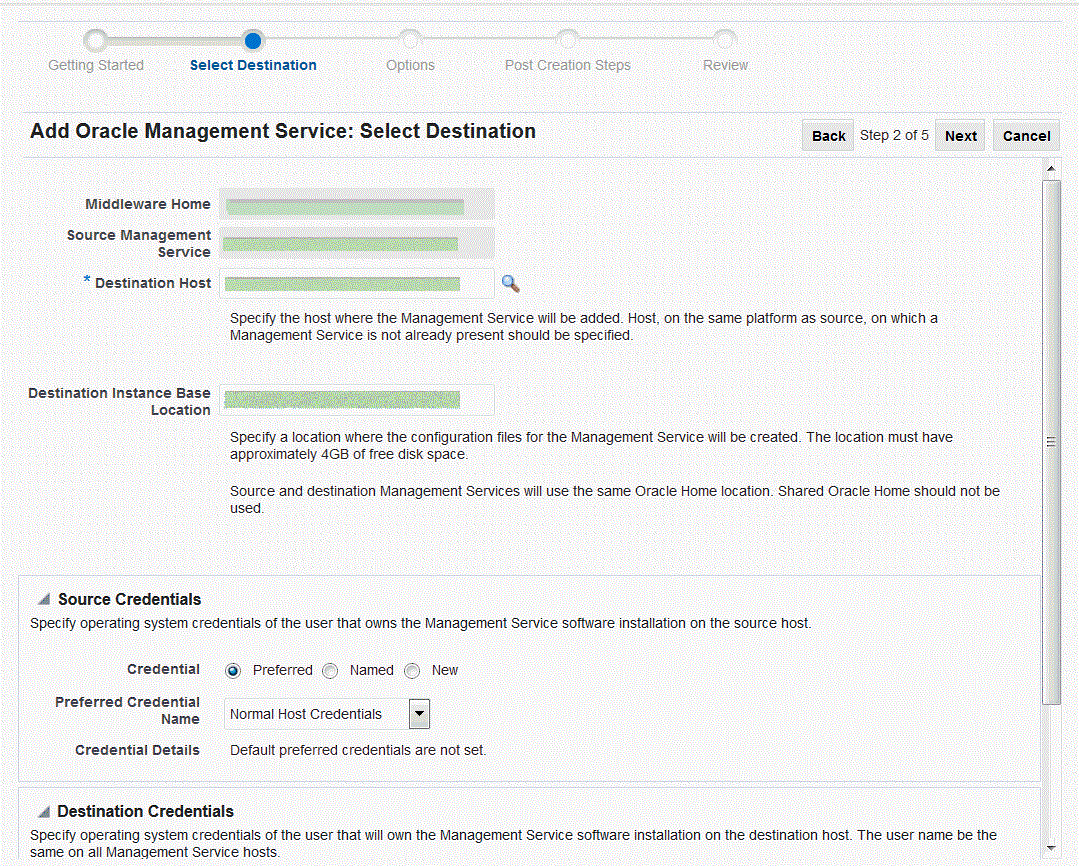Click the Options step circle
The width and height of the screenshot is (1079, 866).
(410, 40)
